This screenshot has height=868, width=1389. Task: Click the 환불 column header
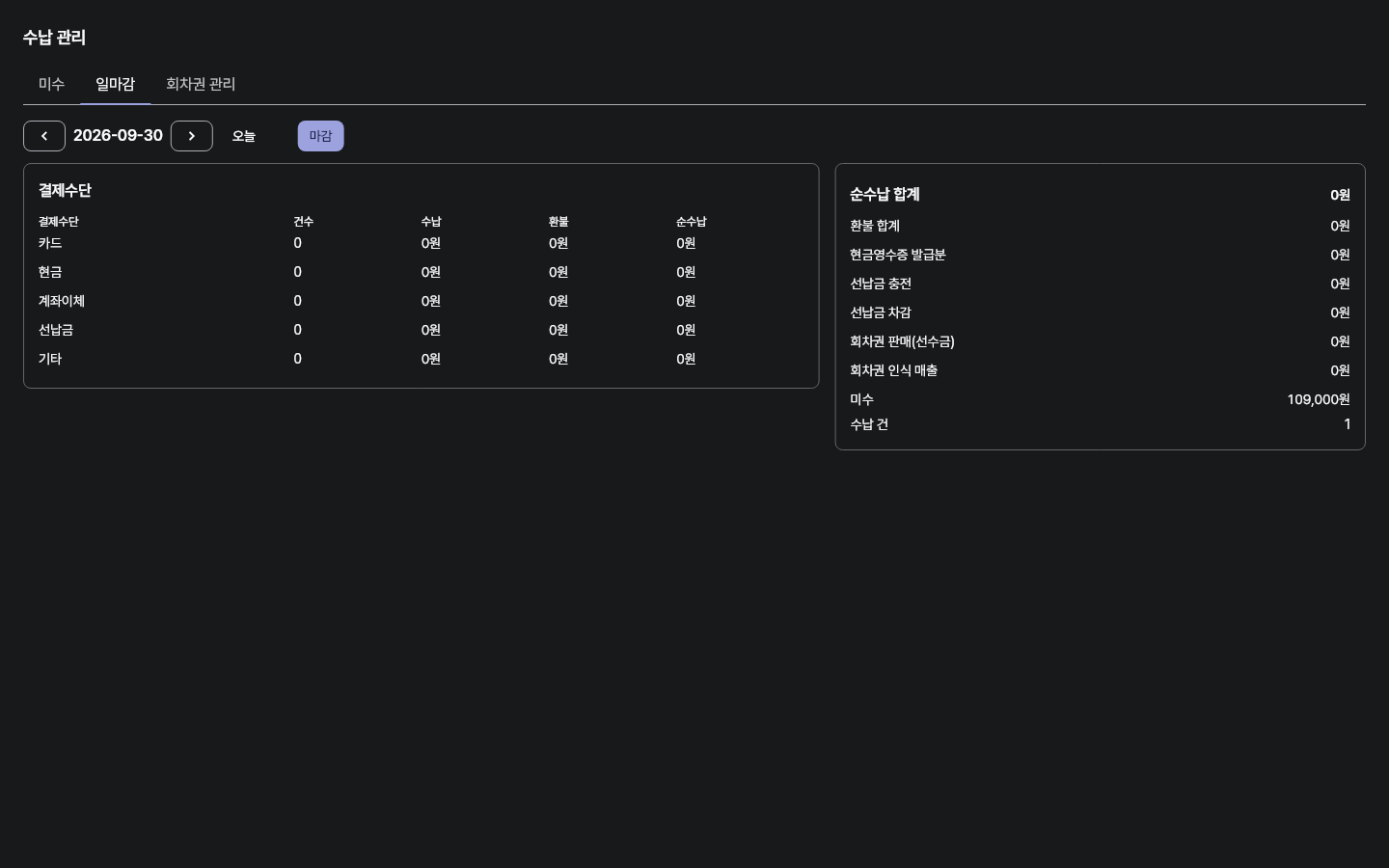[x=558, y=222]
